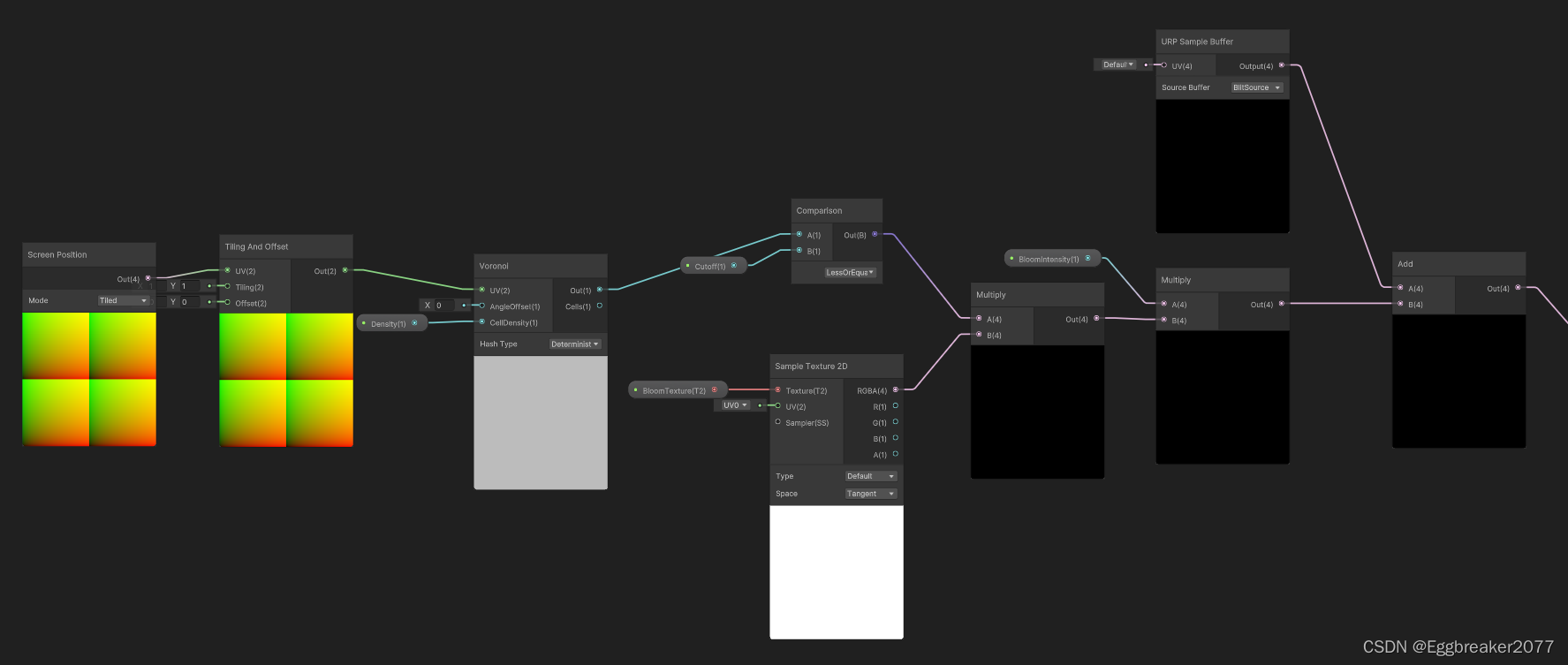The image size is (1568, 665).
Task: Click Sample Texture 2D R(1) output port
Action: click(x=895, y=406)
